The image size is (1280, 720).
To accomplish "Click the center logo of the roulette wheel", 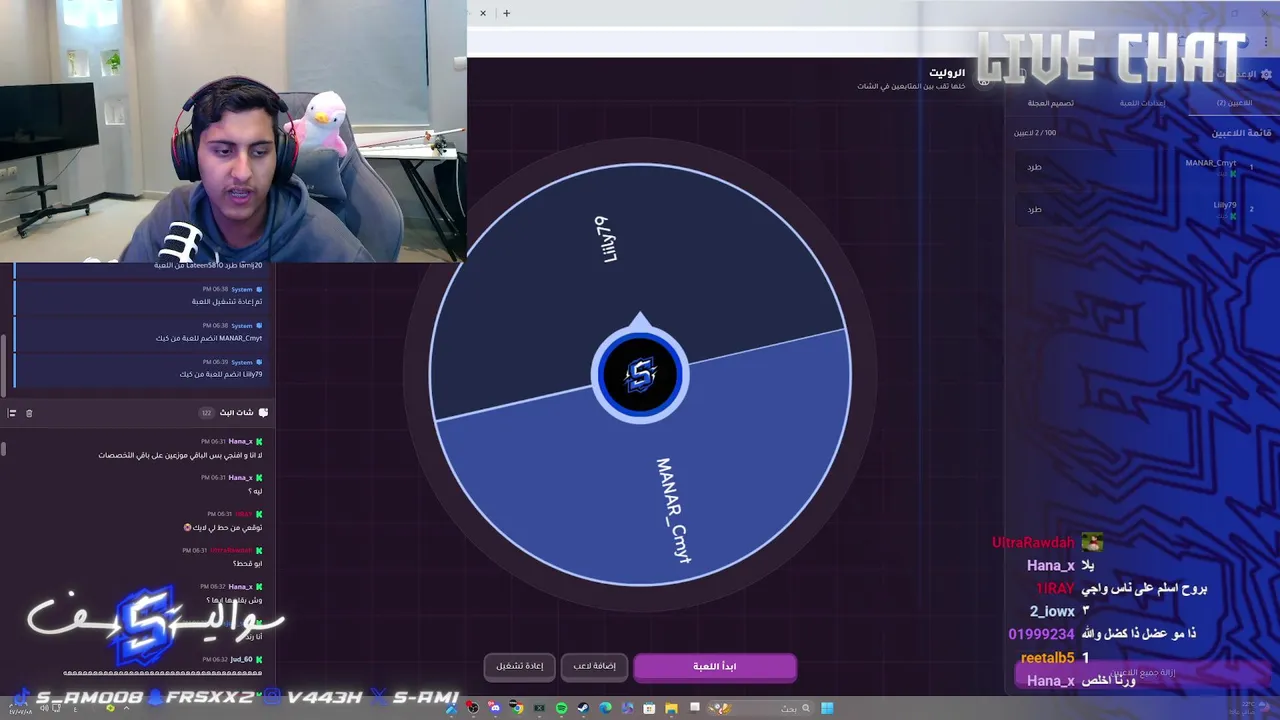I will [x=640, y=375].
